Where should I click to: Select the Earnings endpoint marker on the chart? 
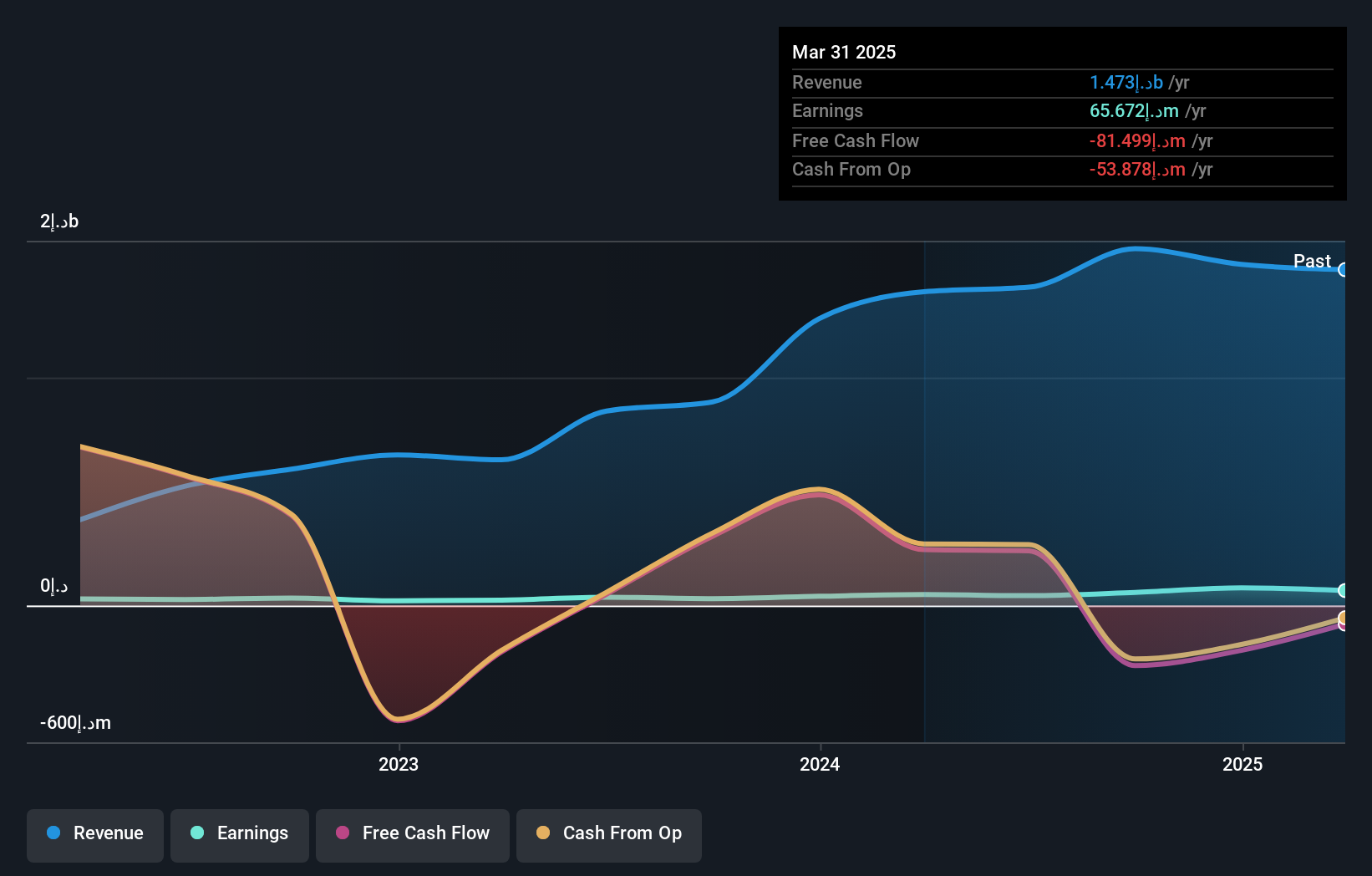pos(1343,590)
